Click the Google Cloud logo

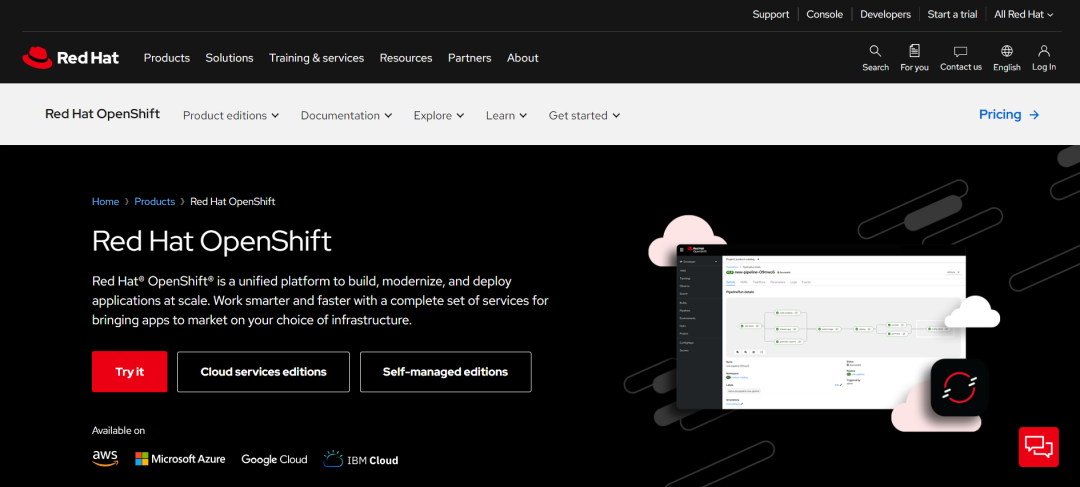[274, 459]
